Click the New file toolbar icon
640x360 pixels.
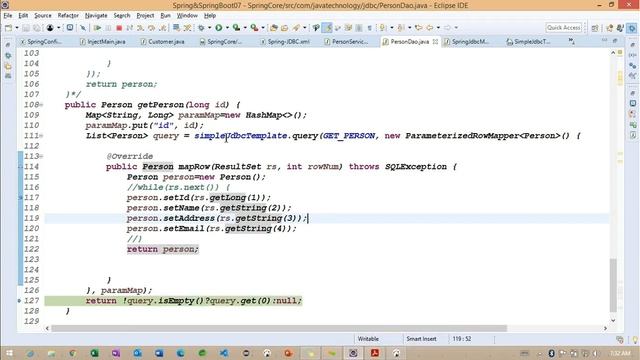click(x=9, y=28)
